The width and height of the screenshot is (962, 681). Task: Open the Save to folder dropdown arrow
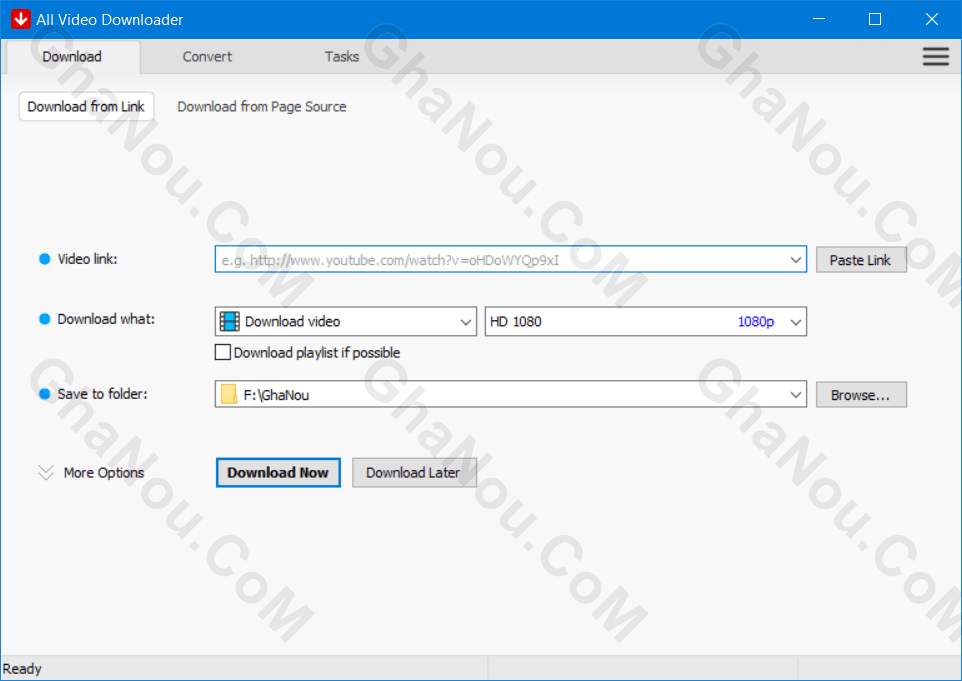pos(795,394)
